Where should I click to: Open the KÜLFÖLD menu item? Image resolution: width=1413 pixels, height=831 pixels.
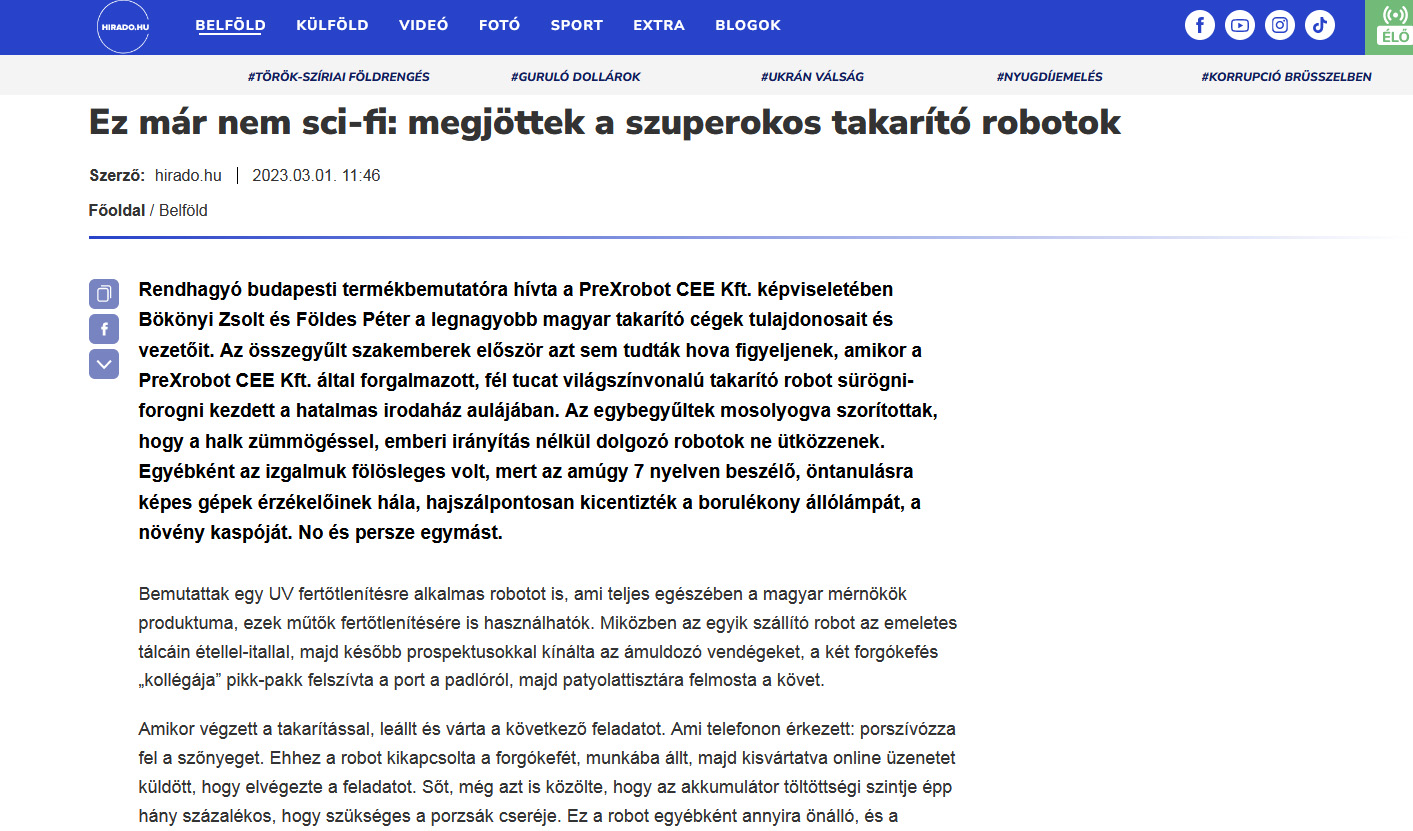pos(332,26)
